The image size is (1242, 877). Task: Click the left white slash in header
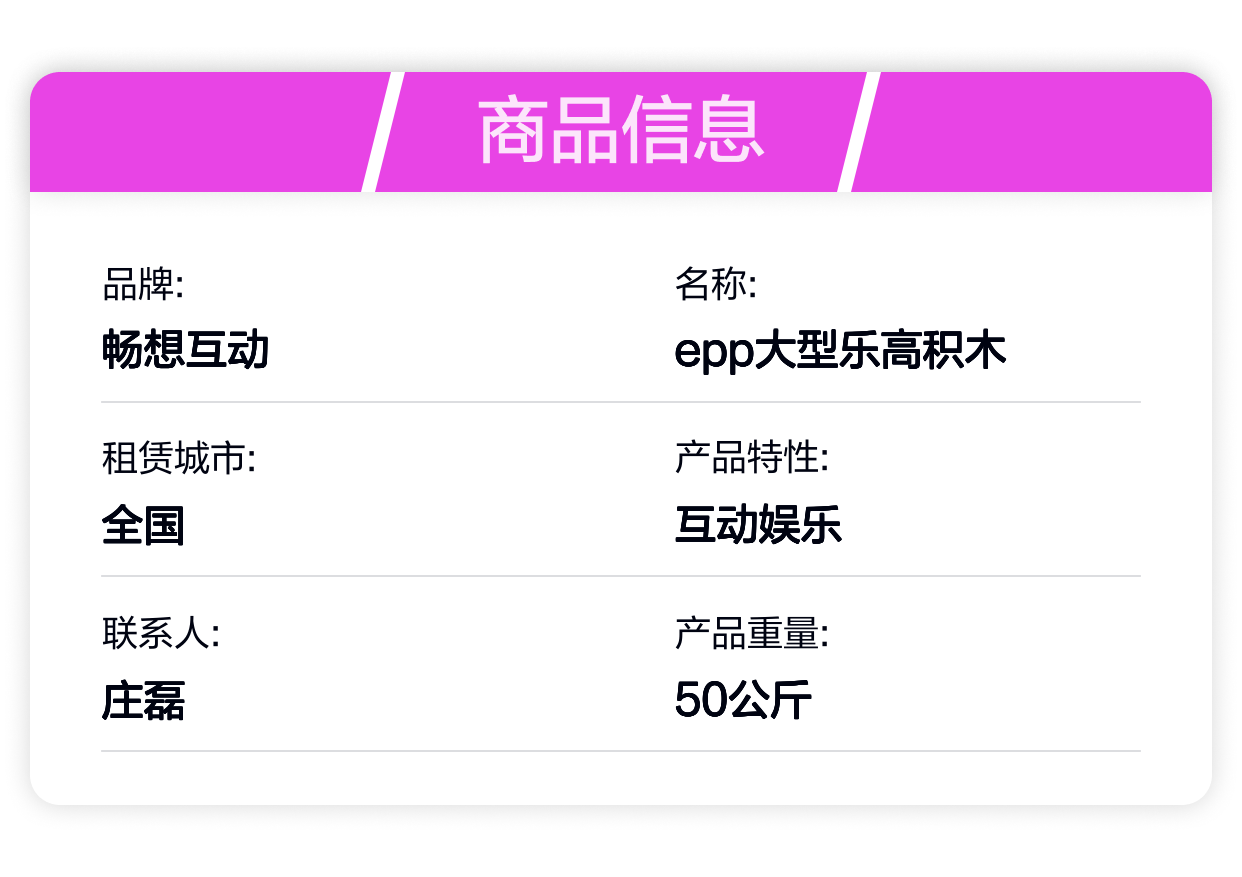point(382,132)
